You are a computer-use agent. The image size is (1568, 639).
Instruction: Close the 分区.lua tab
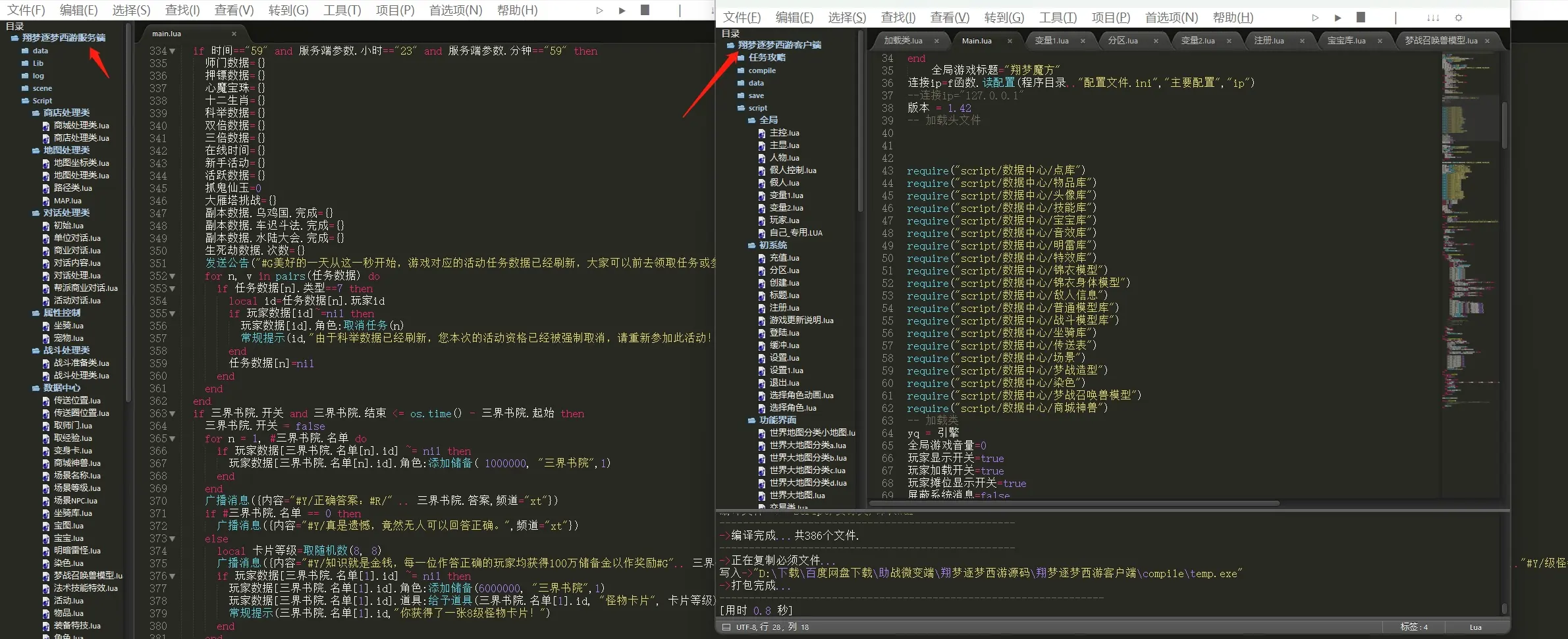click(1156, 41)
